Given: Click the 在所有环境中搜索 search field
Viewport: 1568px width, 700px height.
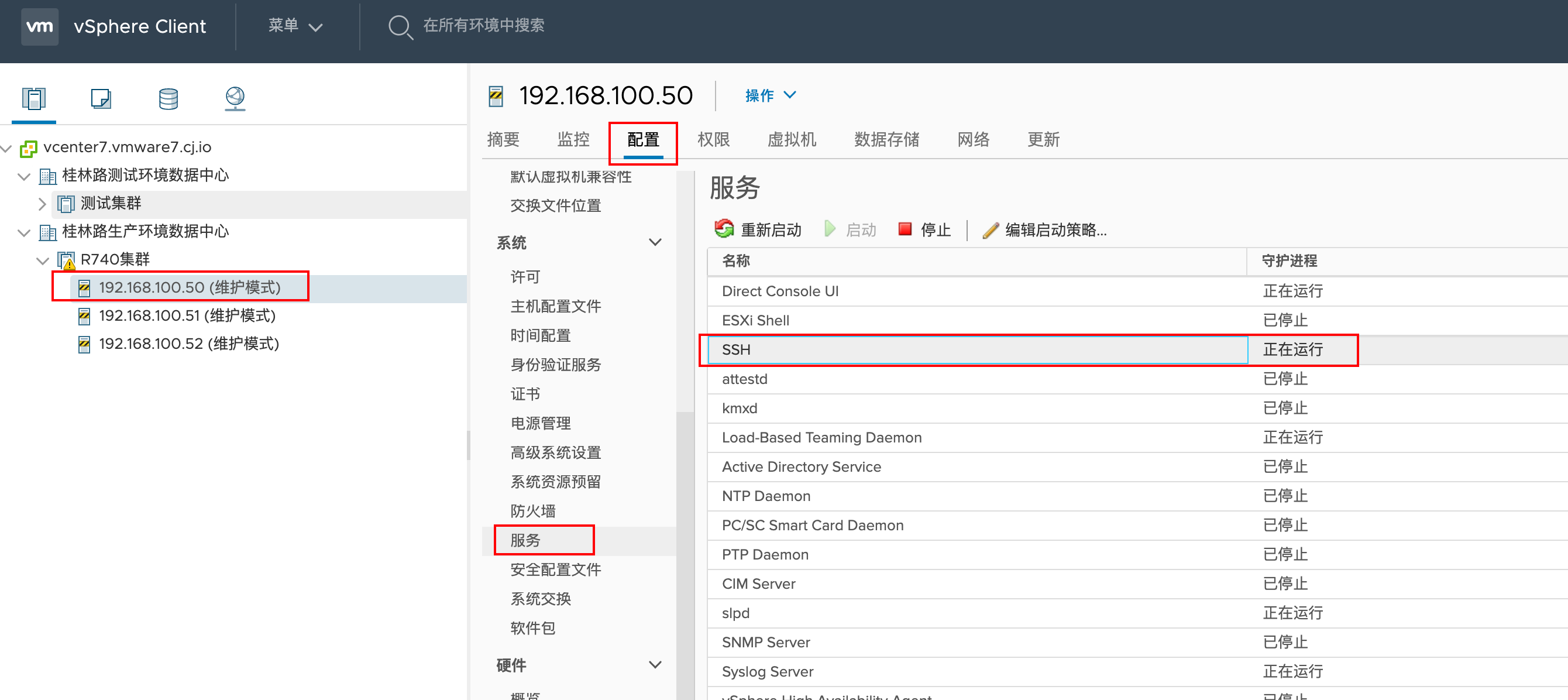Looking at the screenshot, I should tap(483, 26).
